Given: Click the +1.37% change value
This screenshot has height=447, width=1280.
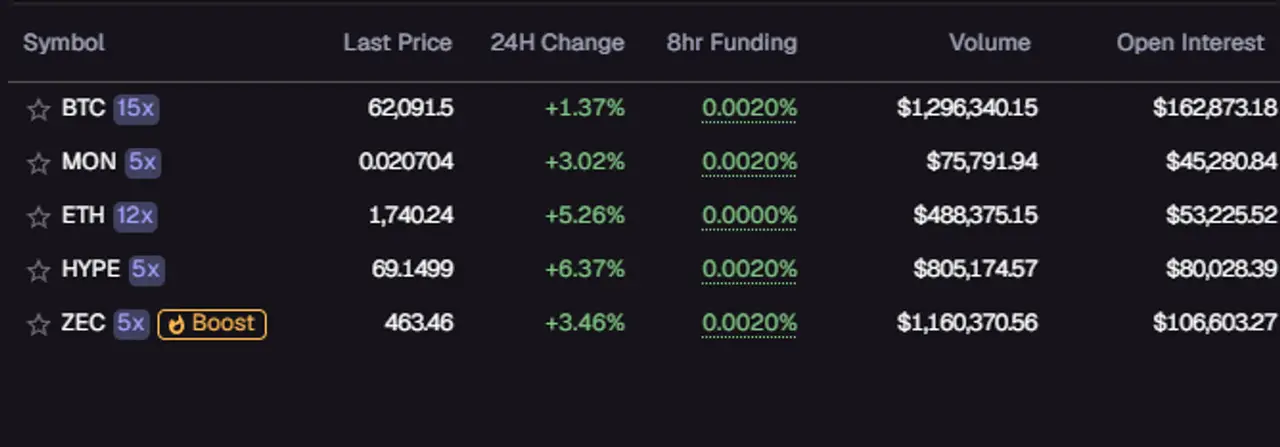Looking at the screenshot, I should 585,108.
